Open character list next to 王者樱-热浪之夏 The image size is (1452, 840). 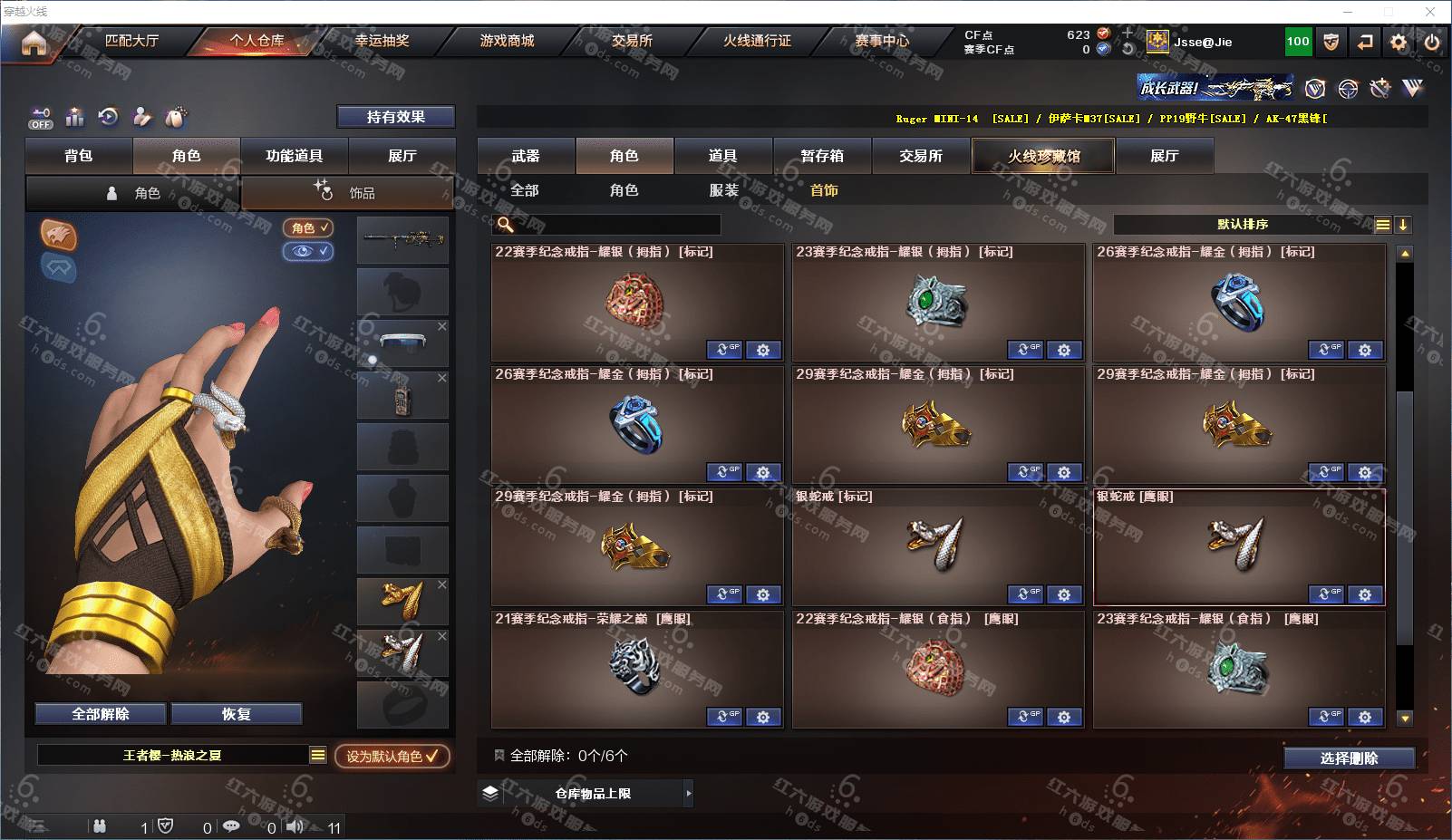318,755
